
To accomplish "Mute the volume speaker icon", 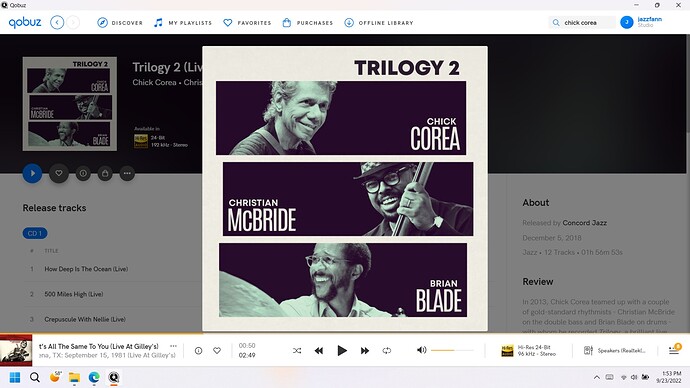I will coord(421,350).
